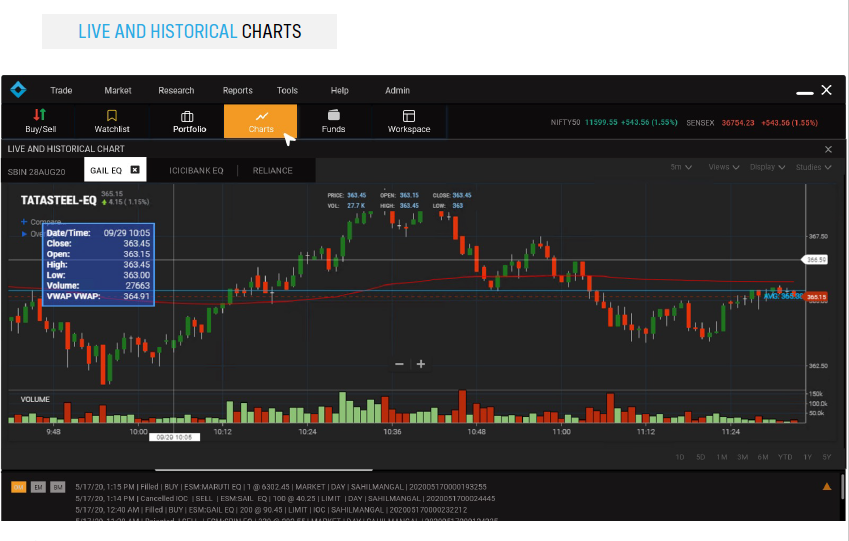Open the Admin menu
849x541 pixels.
(x=397, y=90)
